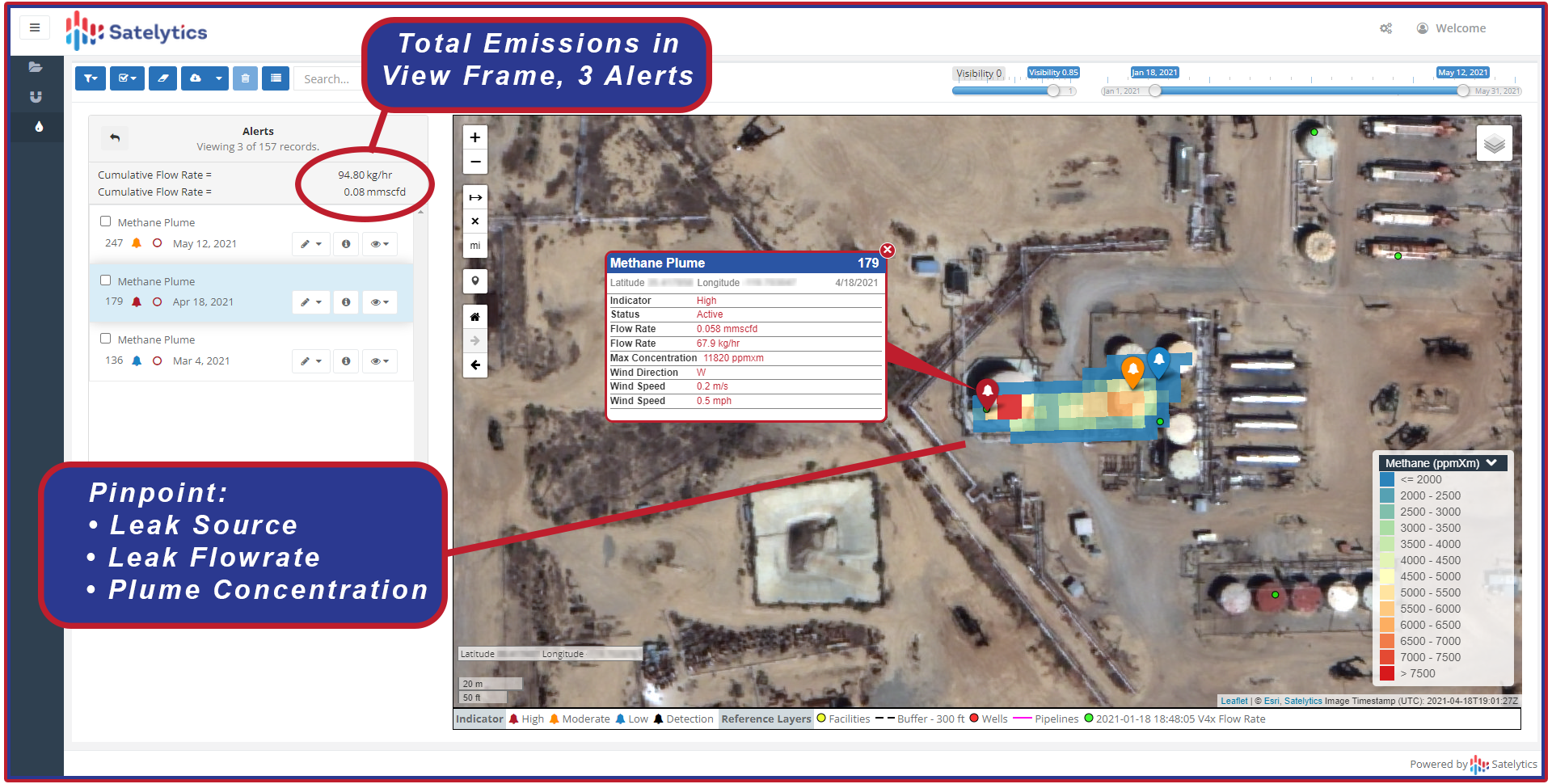
Task: Click the trash delete button
Action: coord(246,78)
